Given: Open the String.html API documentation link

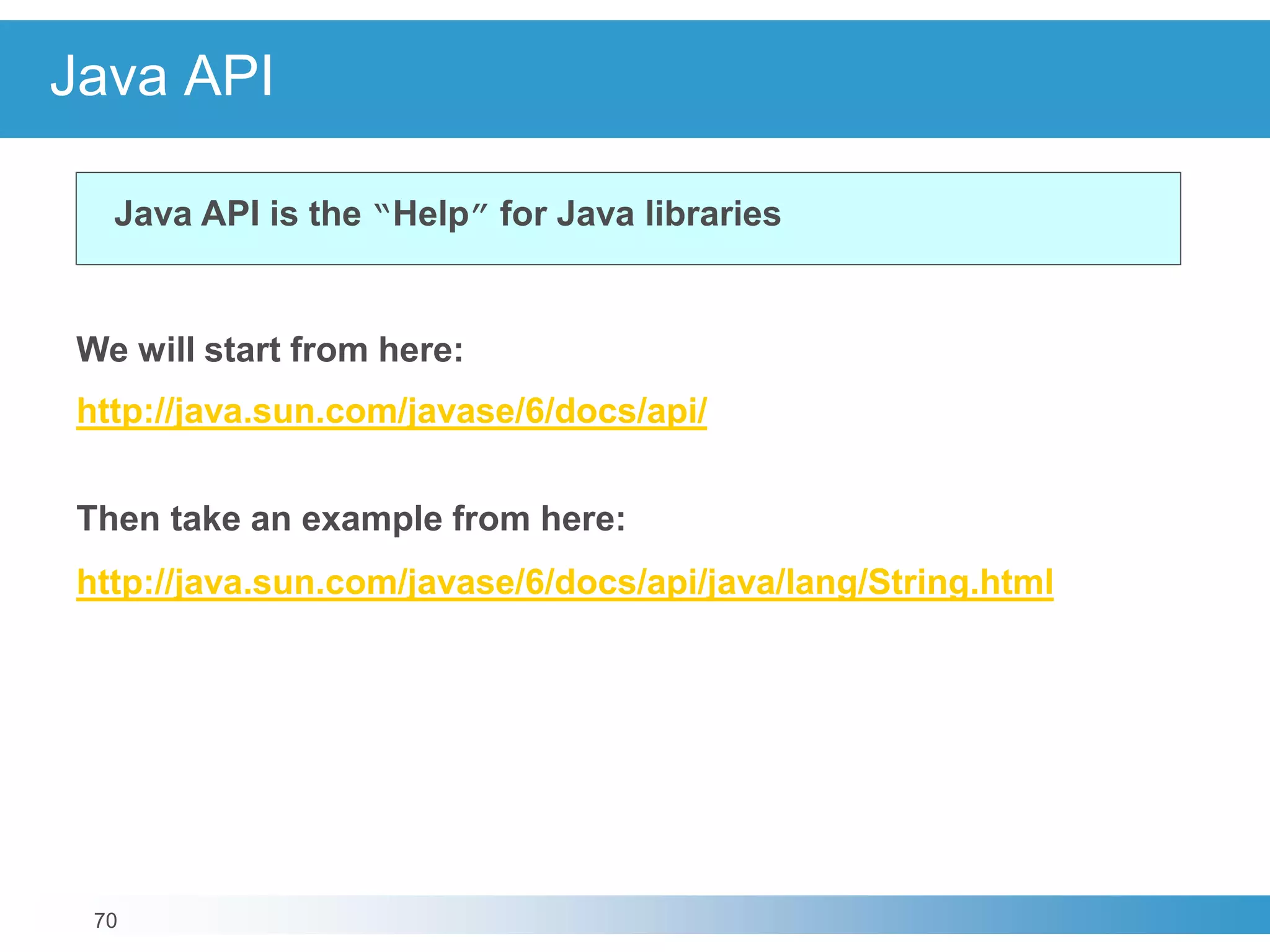Looking at the screenshot, I should pyautogui.click(x=565, y=583).
